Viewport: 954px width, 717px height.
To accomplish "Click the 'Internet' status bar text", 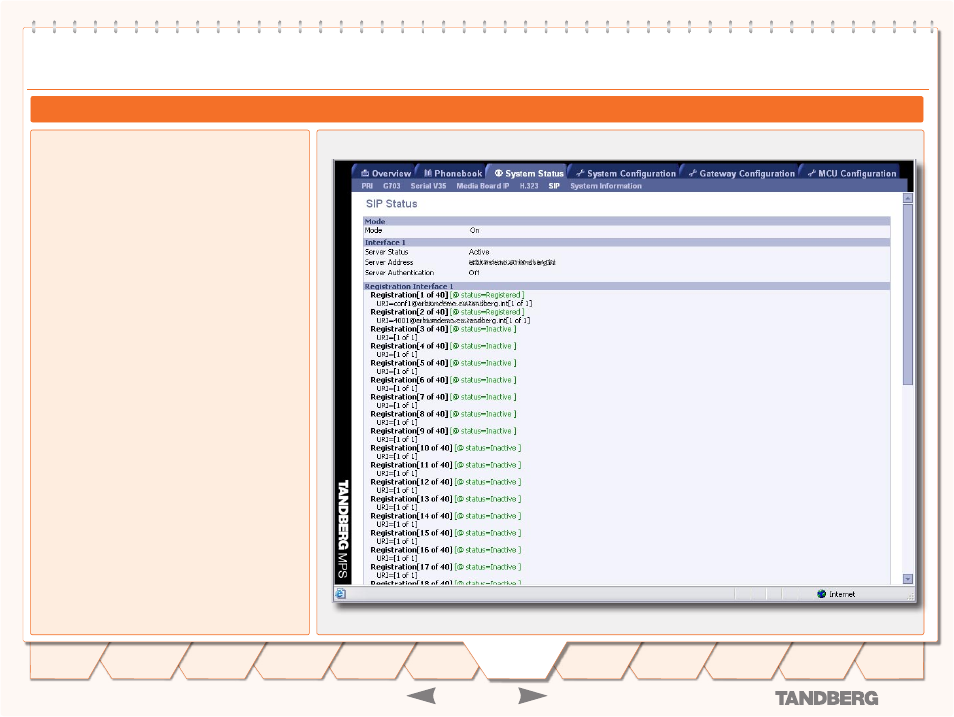I will point(841,594).
